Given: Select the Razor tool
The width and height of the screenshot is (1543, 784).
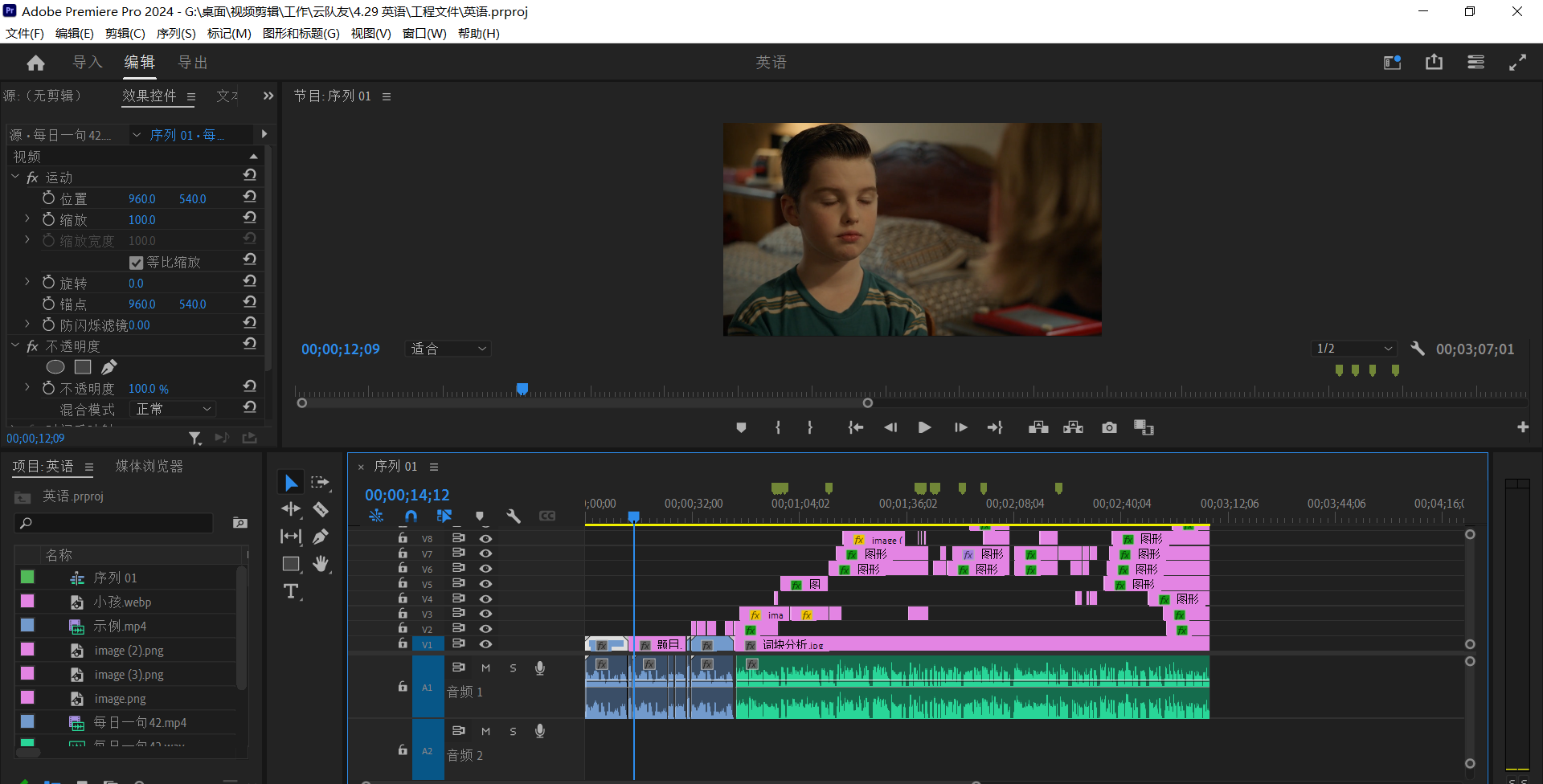Looking at the screenshot, I should coord(321,509).
